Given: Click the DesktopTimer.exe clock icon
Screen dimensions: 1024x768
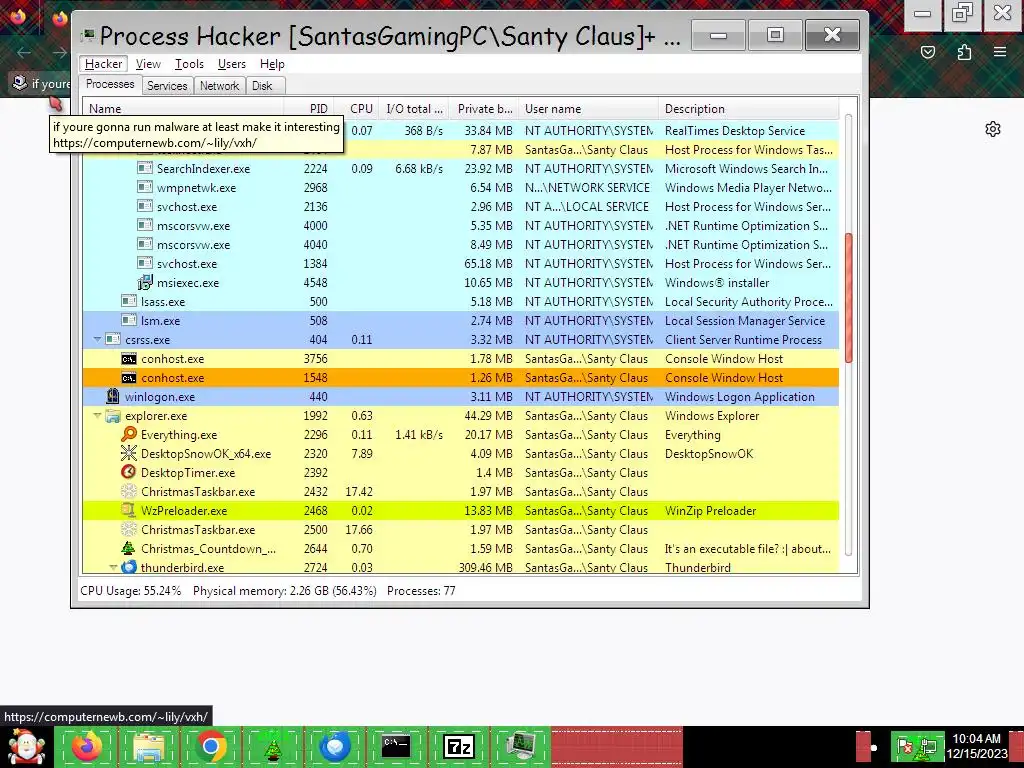Looking at the screenshot, I should [x=129, y=472].
